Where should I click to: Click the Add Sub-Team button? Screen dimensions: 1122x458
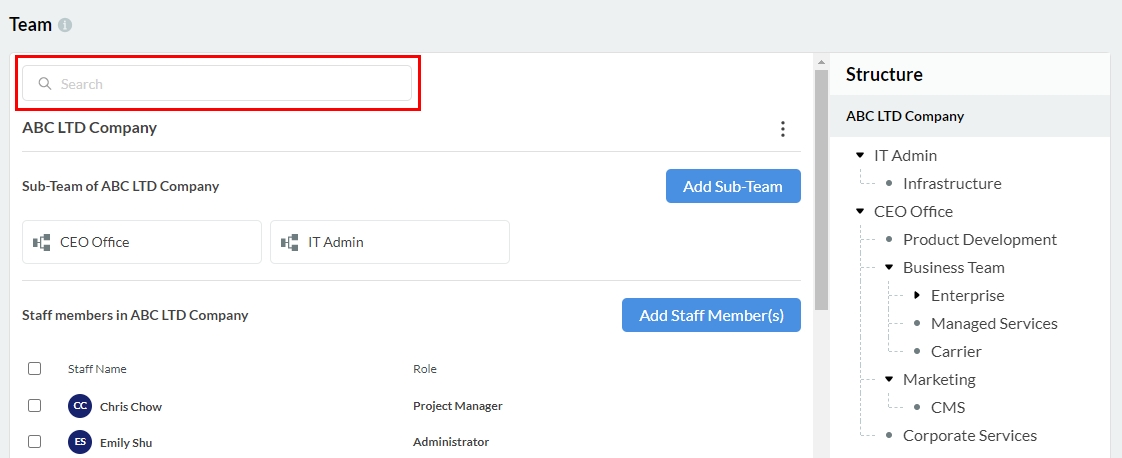(733, 186)
